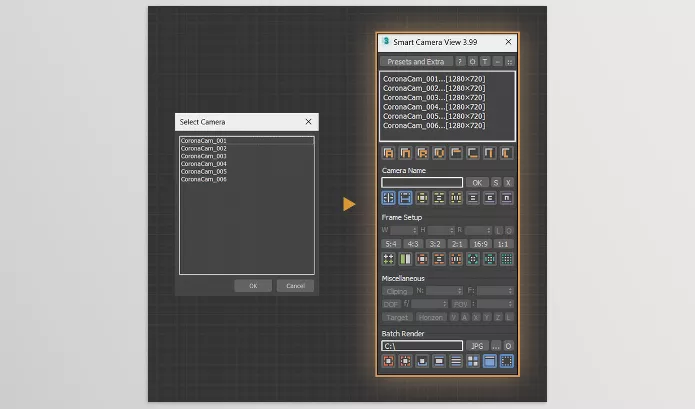Screen dimensions: 695x409
Task: Click the orange dashed-frame square icon in Batch Render
Action: click(x=405, y=361)
